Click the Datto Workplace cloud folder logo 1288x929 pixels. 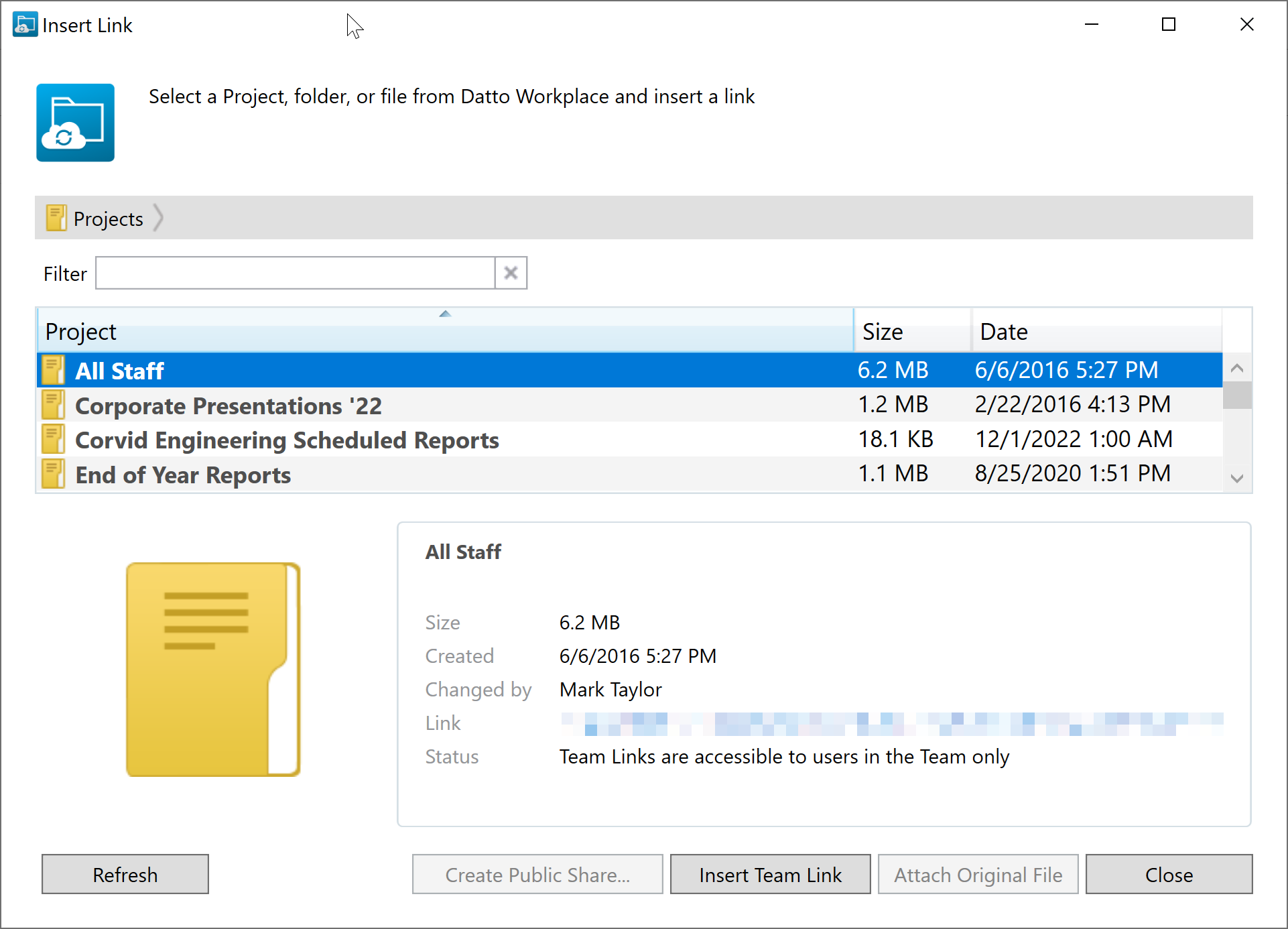coord(75,123)
